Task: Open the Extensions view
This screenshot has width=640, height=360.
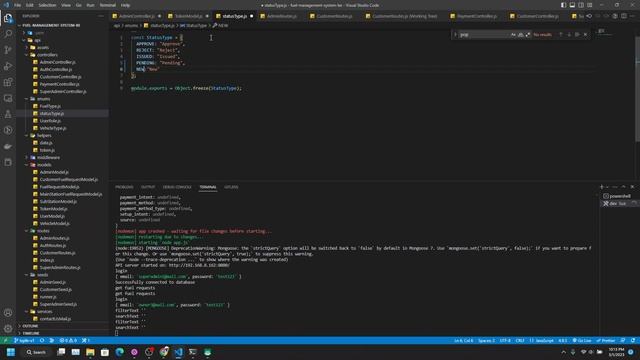Action: [x=8, y=82]
